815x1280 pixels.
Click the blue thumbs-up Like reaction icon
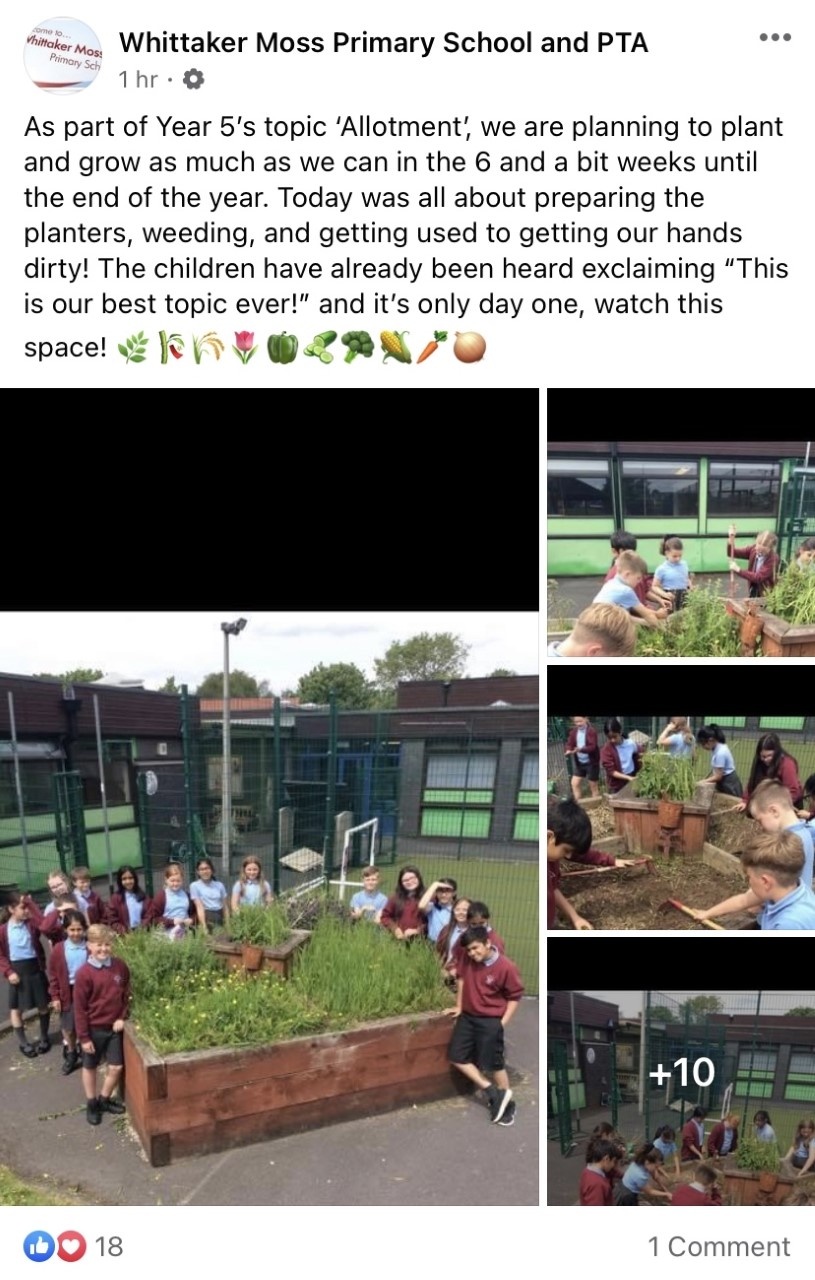click(x=39, y=1246)
